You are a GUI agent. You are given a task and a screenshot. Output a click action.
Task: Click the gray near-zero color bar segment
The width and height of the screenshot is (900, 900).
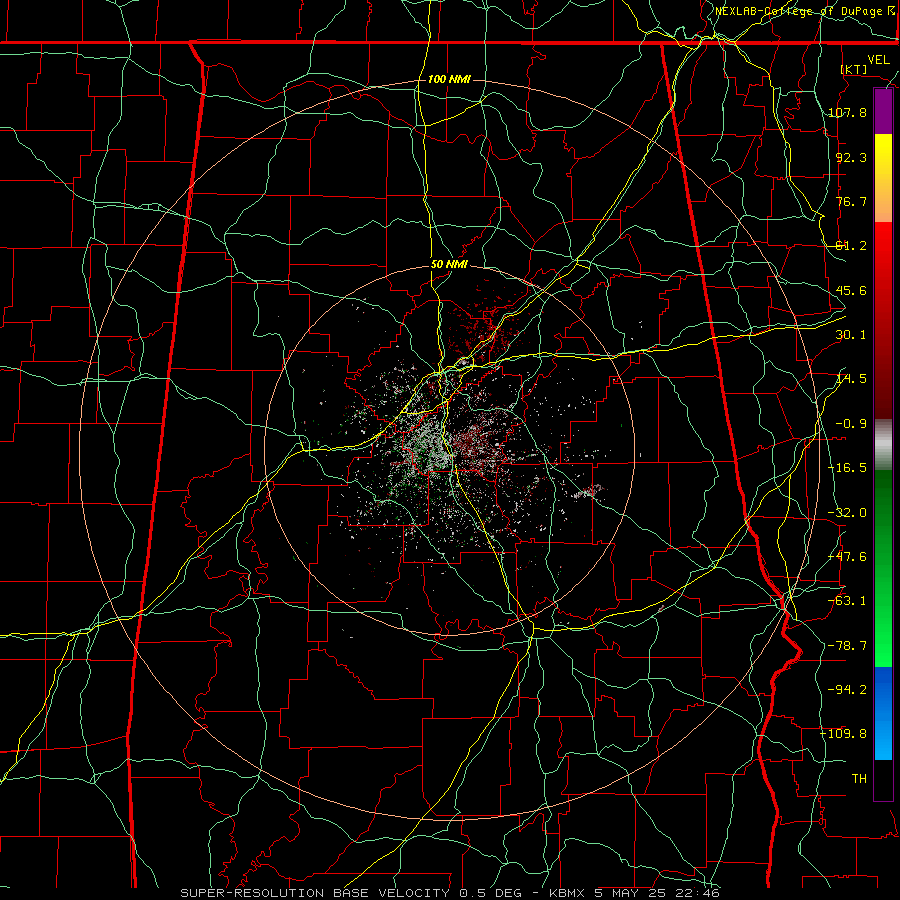(x=883, y=445)
